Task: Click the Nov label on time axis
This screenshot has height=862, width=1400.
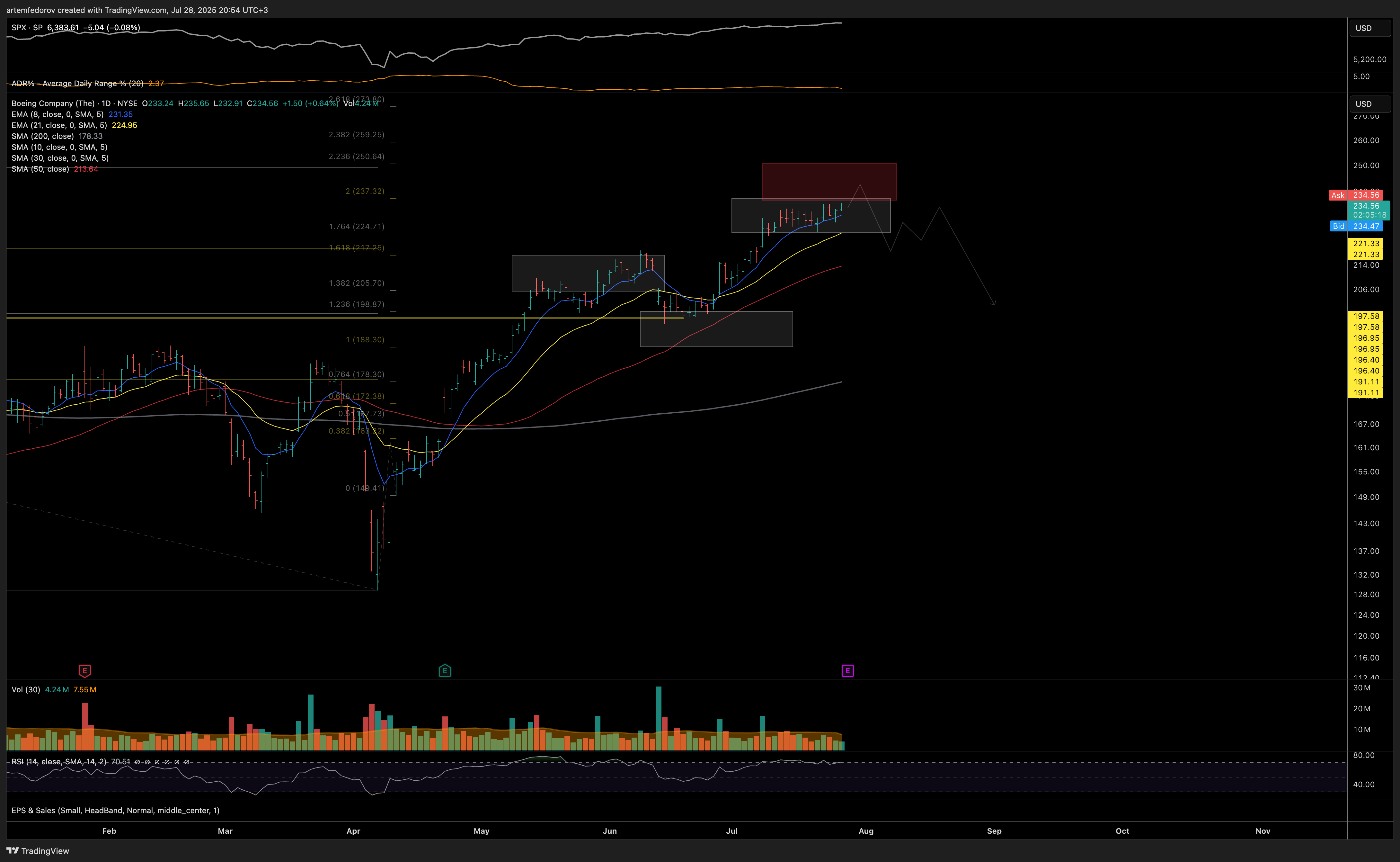Action: point(1263,831)
